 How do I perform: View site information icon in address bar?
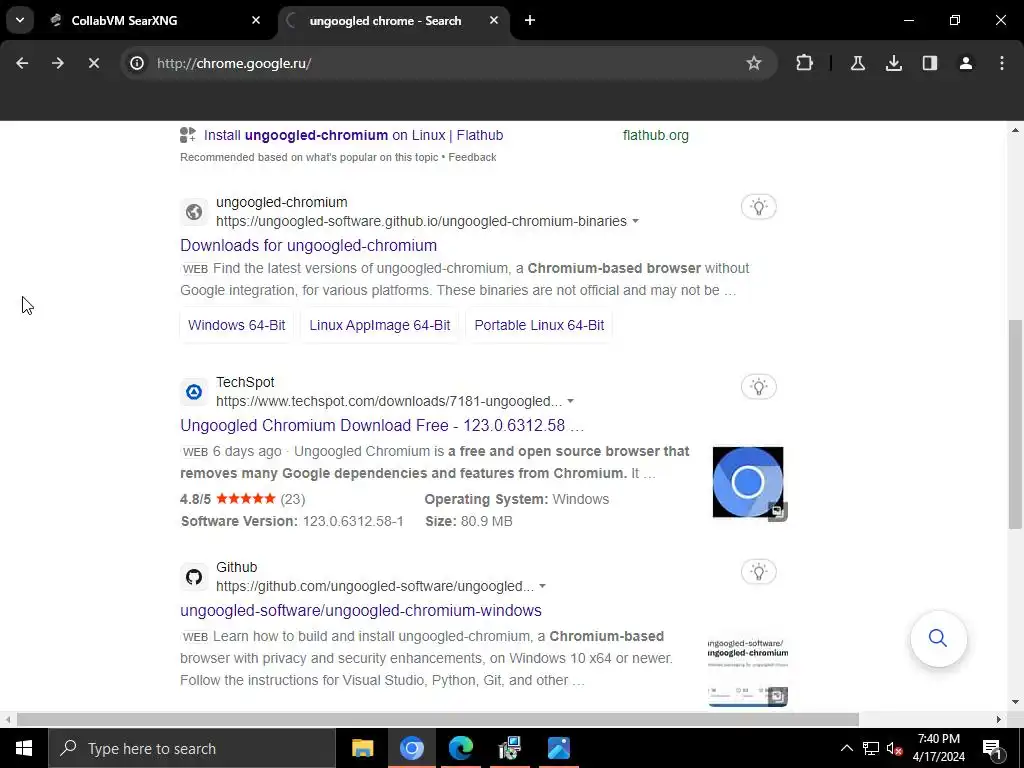137,63
